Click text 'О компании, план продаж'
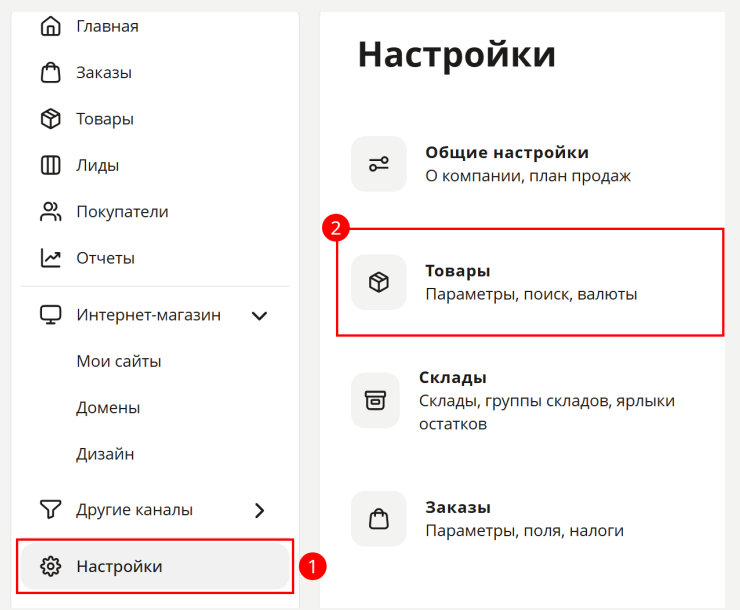This screenshot has height=610, width=740. 528,176
